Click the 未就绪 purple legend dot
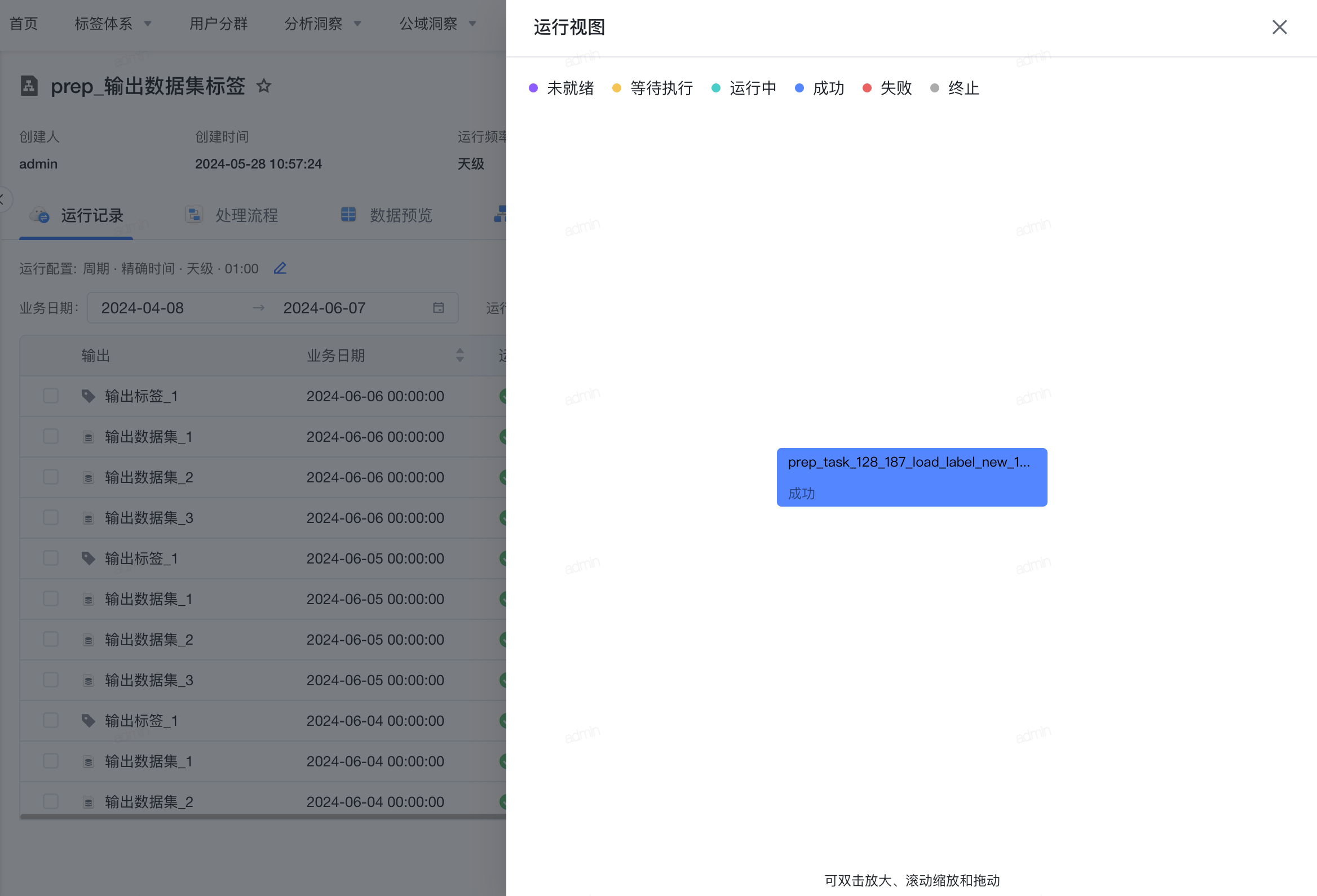Image resolution: width=1317 pixels, height=896 pixels. tap(533, 88)
